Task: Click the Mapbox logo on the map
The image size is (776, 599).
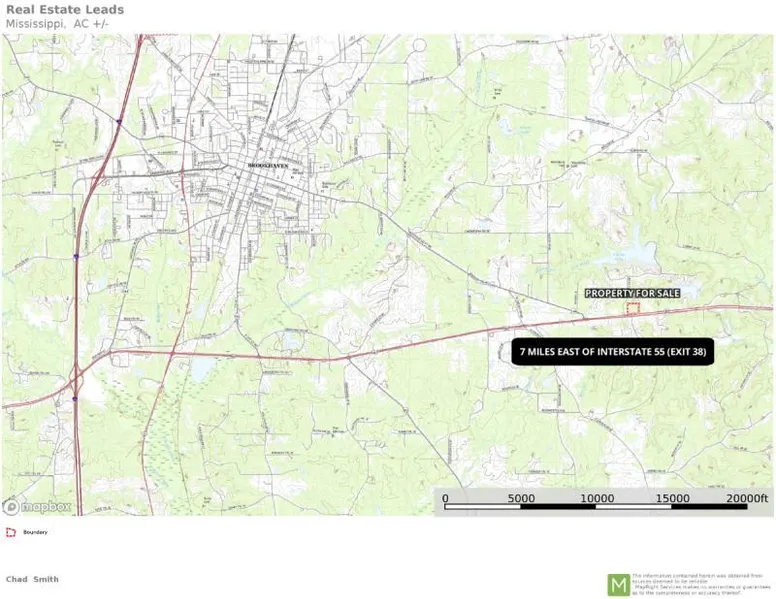Action: pos(38,506)
